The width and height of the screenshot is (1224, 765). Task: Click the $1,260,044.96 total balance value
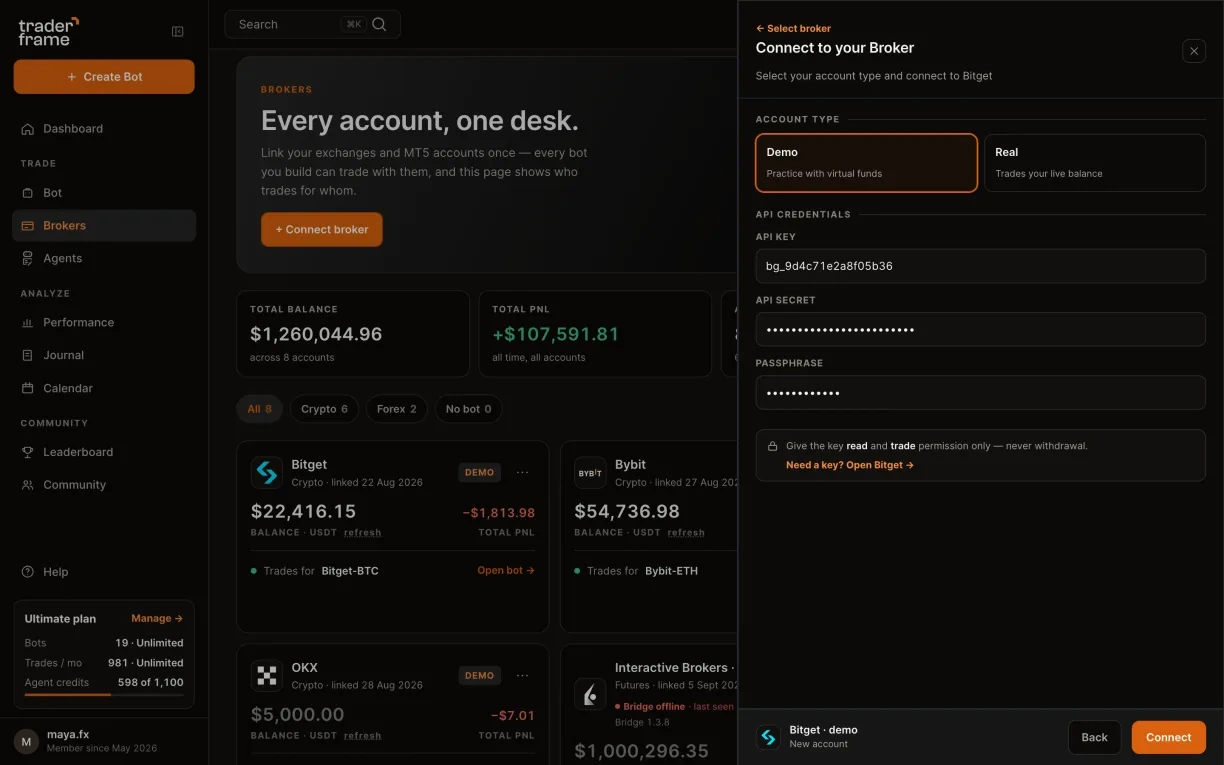pos(316,334)
